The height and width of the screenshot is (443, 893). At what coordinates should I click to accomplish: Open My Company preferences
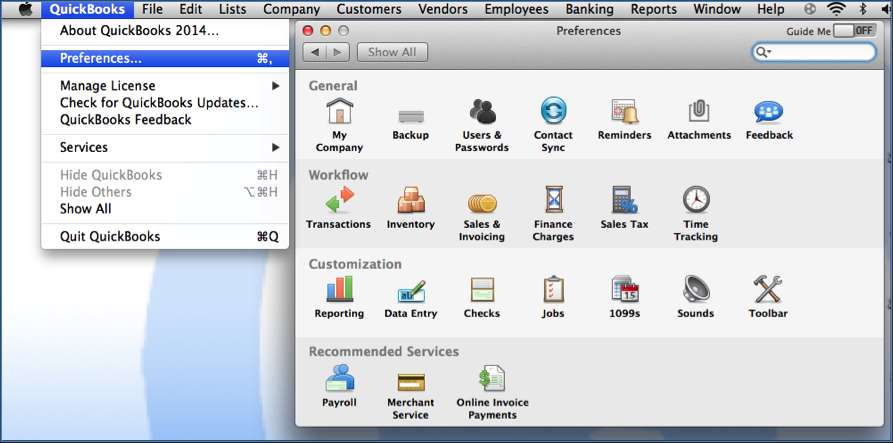[x=339, y=124]
